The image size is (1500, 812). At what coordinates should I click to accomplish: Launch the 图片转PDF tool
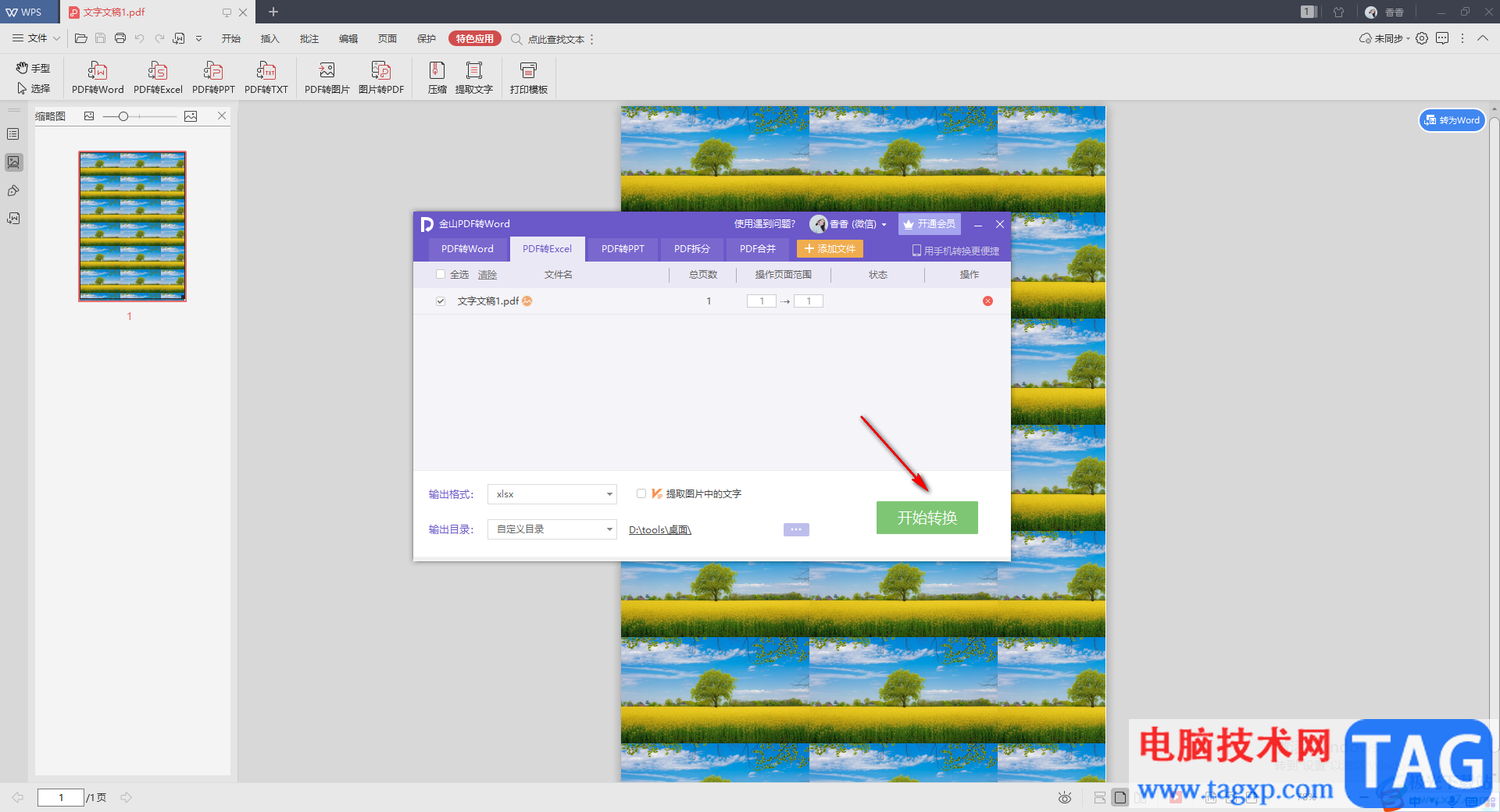[x=381, y=78]
